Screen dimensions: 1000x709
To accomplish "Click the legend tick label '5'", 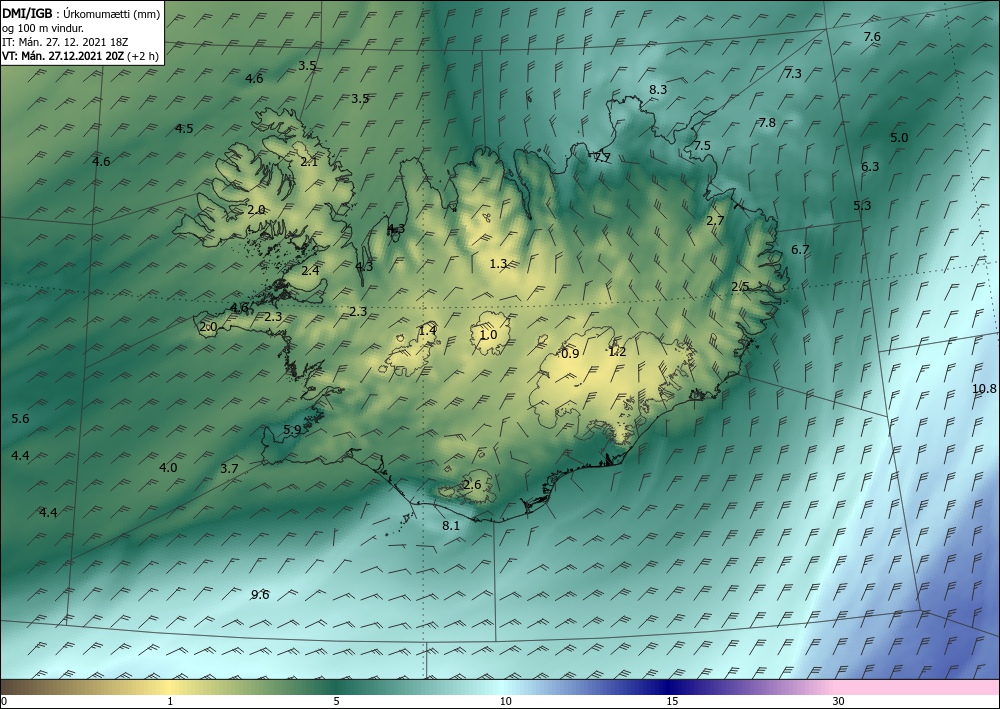I will [x=336, y=702].
